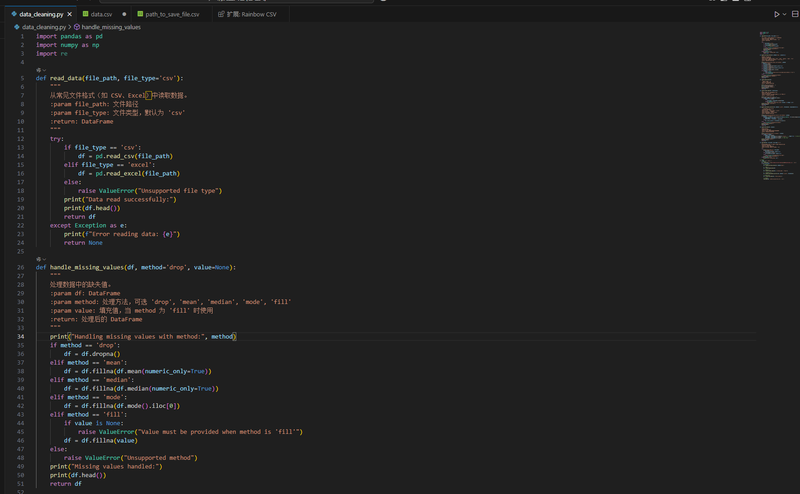Click handle_missing_values in the breadcrumb
The width and height of the screenshot is (800, 494).
(111, 27)
